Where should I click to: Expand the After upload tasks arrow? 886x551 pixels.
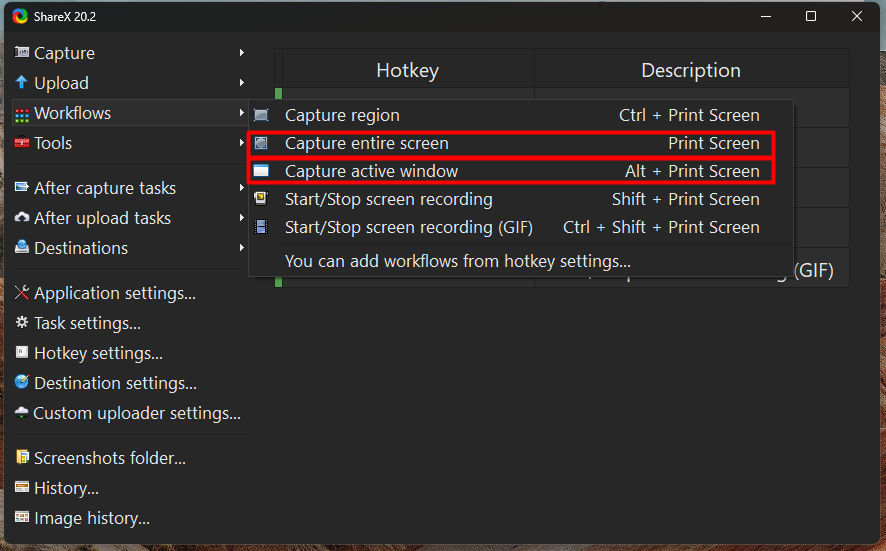coord(242,218)
